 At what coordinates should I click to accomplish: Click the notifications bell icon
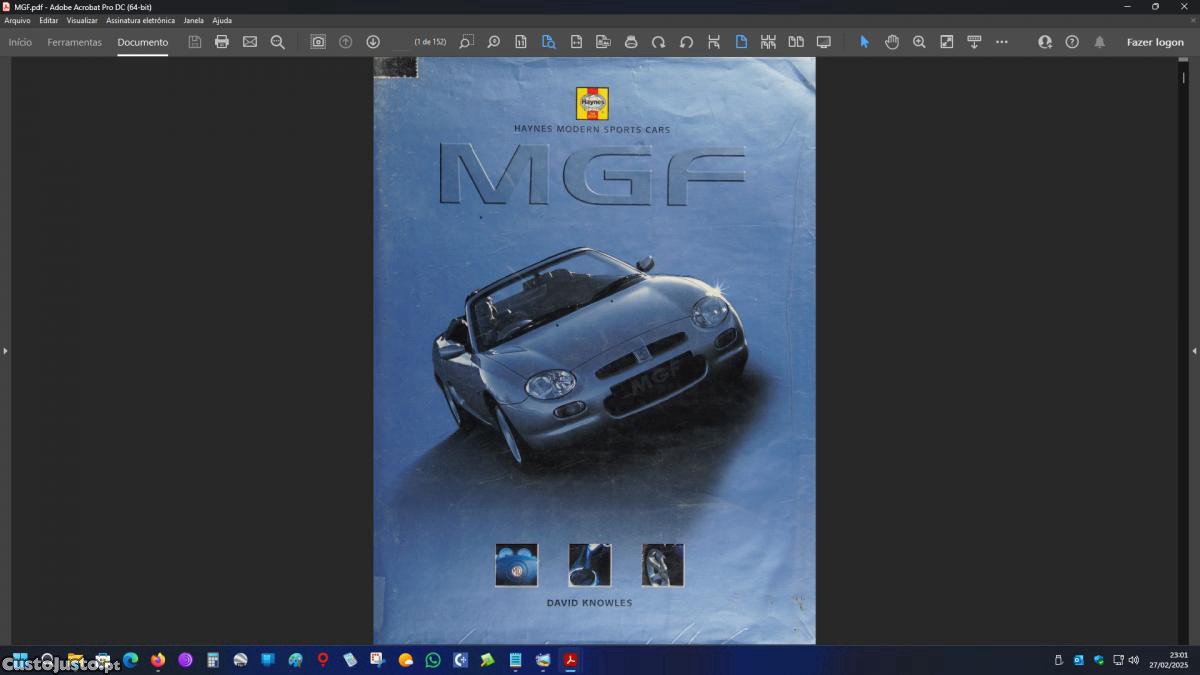click(1100, 42)
